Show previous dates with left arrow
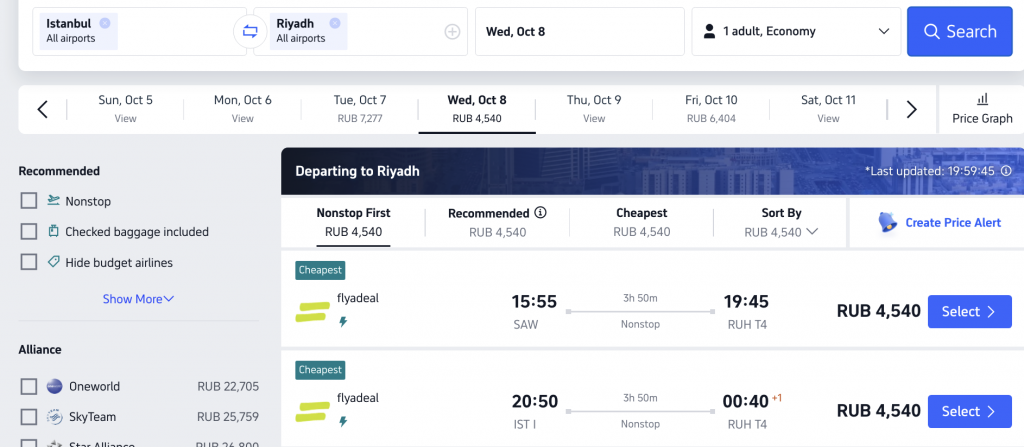The height and width of the screenshot is (447, 1024). coord(42,109)
